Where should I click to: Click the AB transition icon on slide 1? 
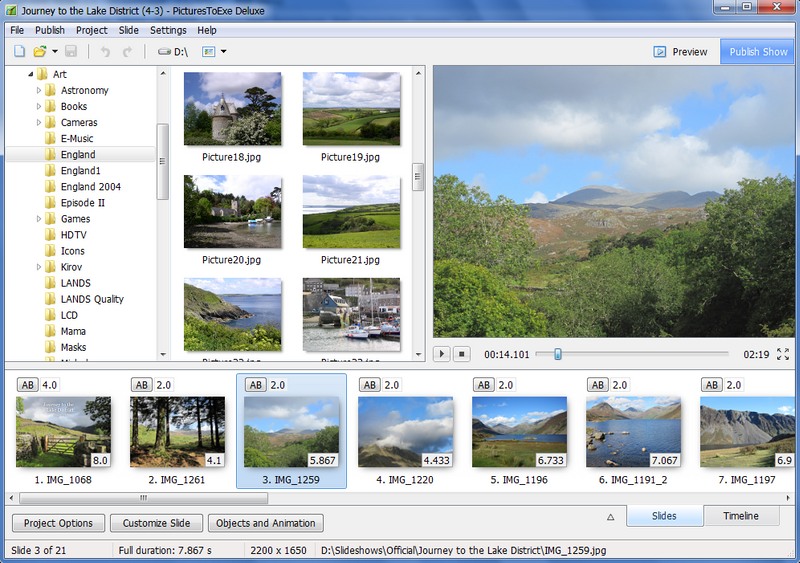coord(28,385)
